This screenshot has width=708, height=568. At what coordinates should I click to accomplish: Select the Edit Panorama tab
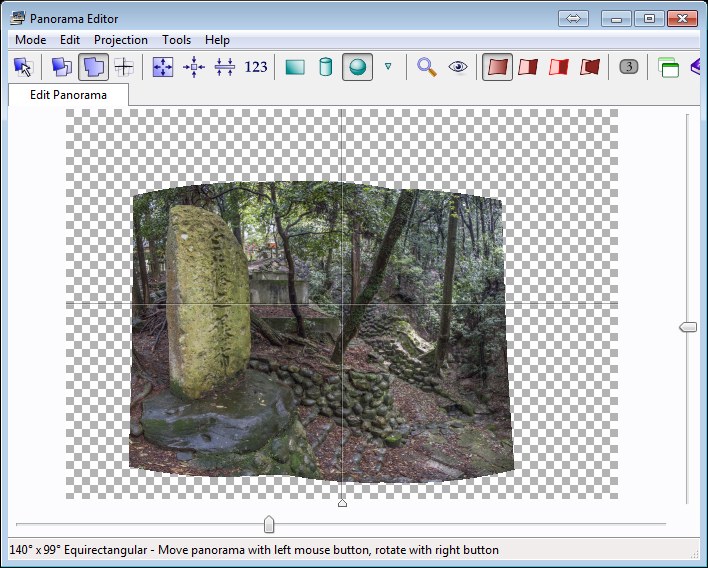68,95
